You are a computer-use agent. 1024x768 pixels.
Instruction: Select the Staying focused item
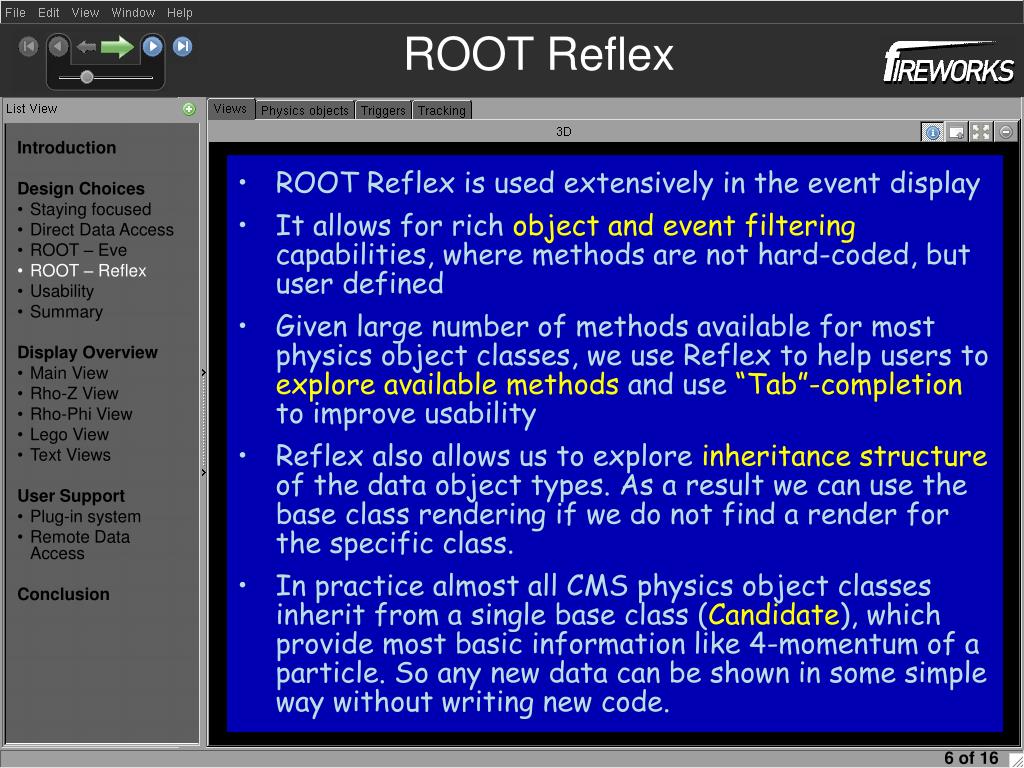90,210
